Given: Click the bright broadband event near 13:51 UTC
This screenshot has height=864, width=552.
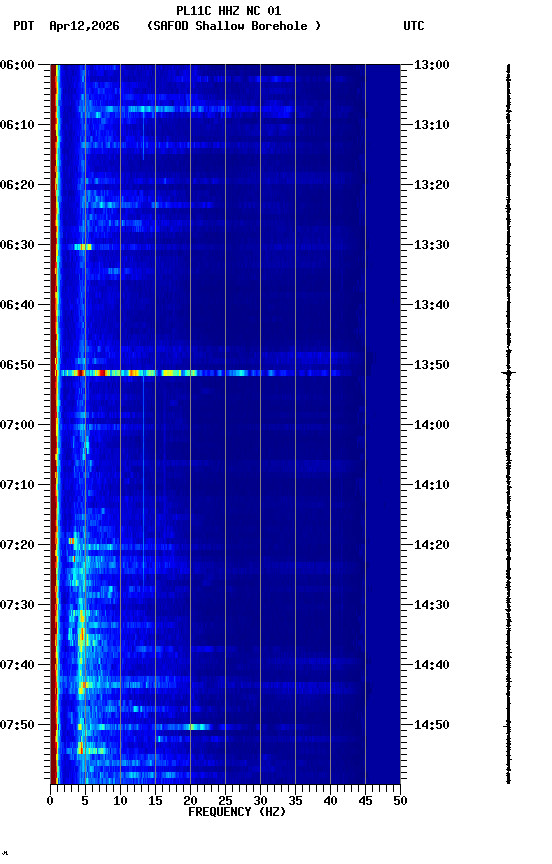Looking at the screenshot, I should [x=204, y=373].
